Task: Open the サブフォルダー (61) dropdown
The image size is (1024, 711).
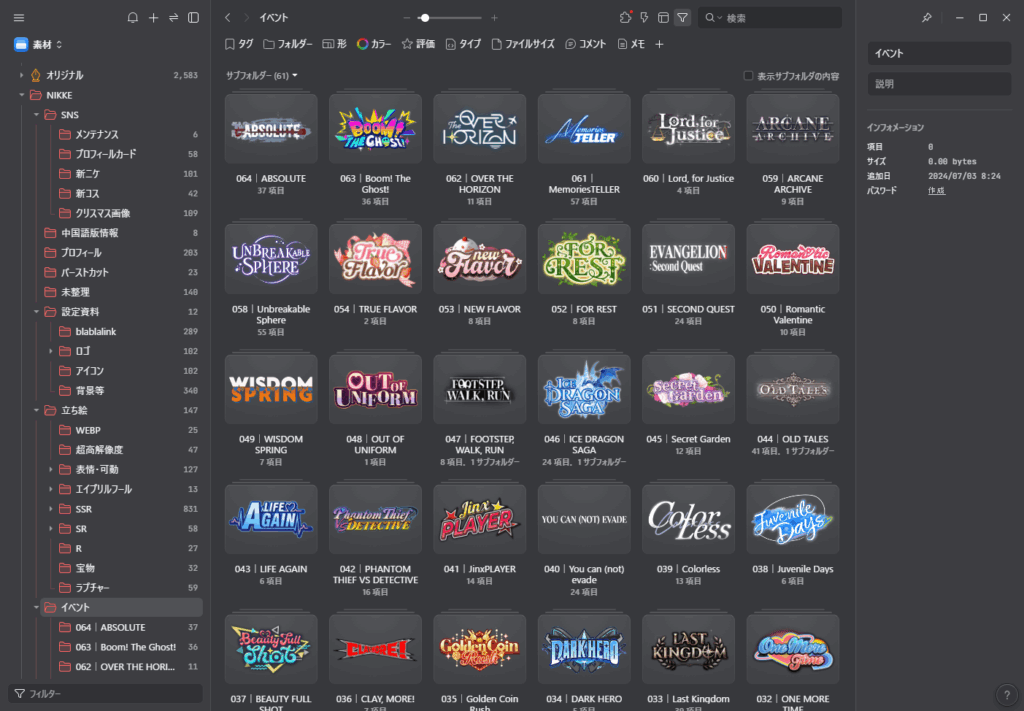Action: click(262, 76)
